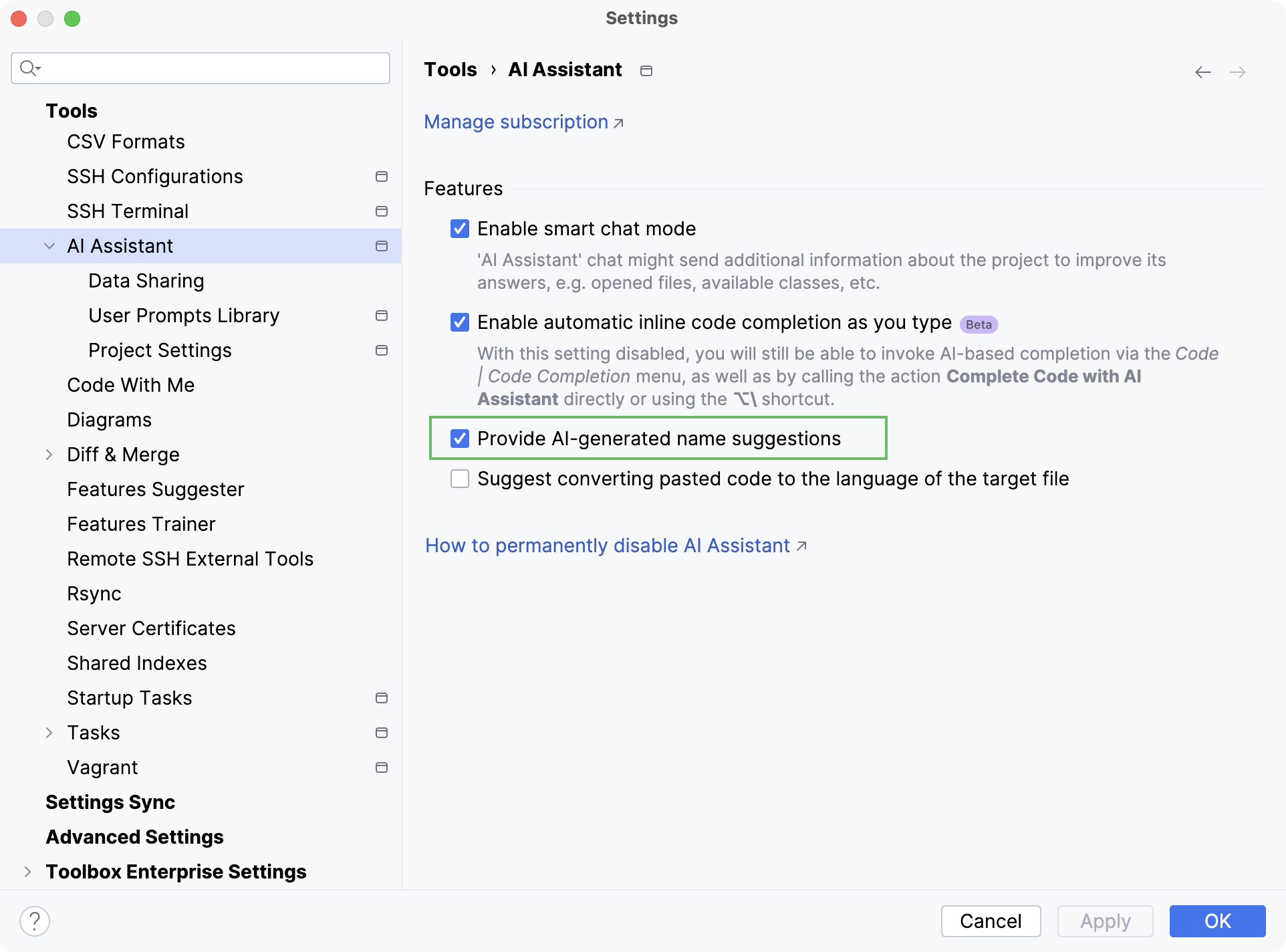Click the reset icon next to Vagrant
Screen dimensions: 1286x952
pyautogui.click(x=382, y=767)
